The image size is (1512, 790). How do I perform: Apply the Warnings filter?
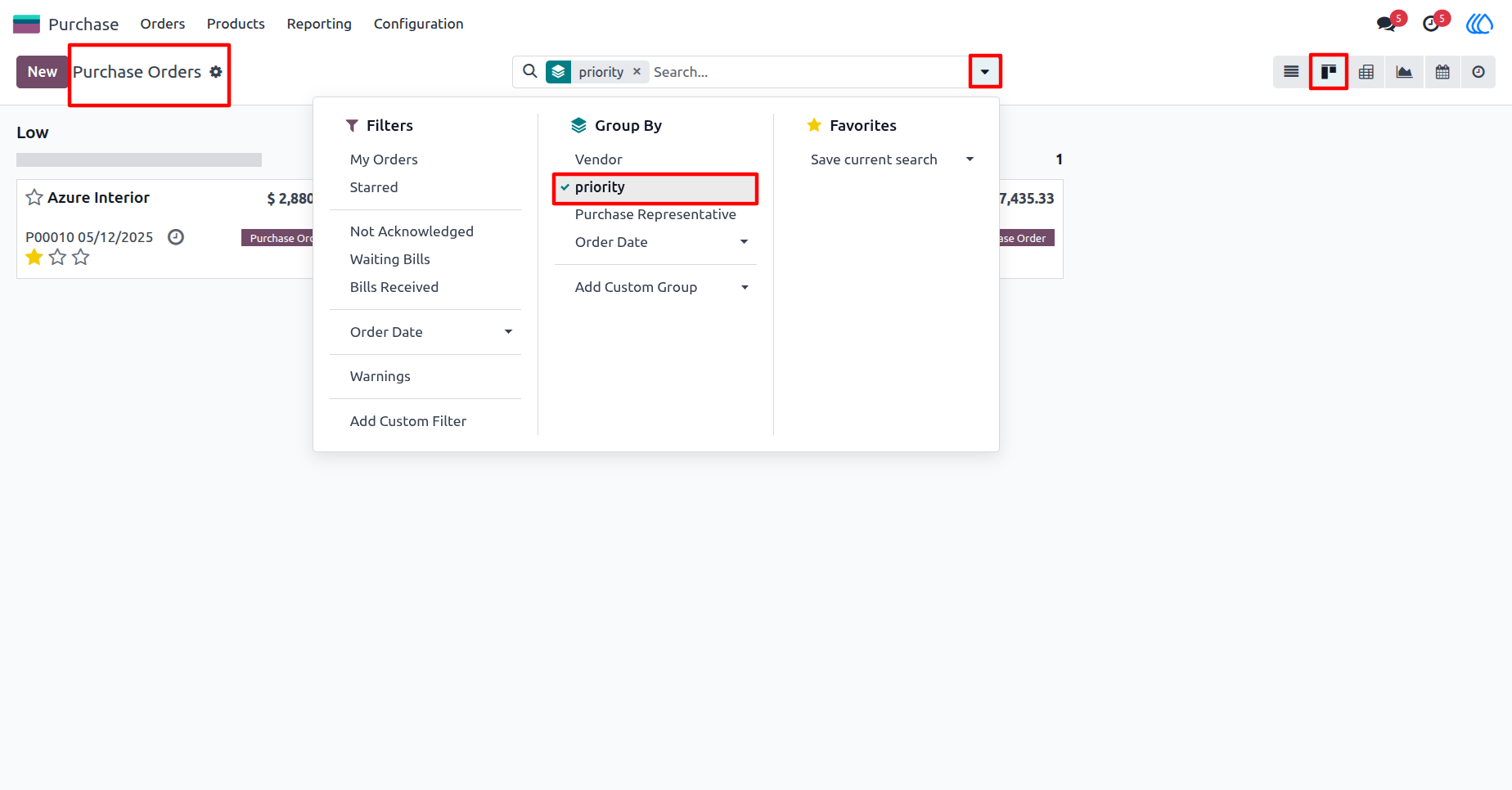click(425, 376)
